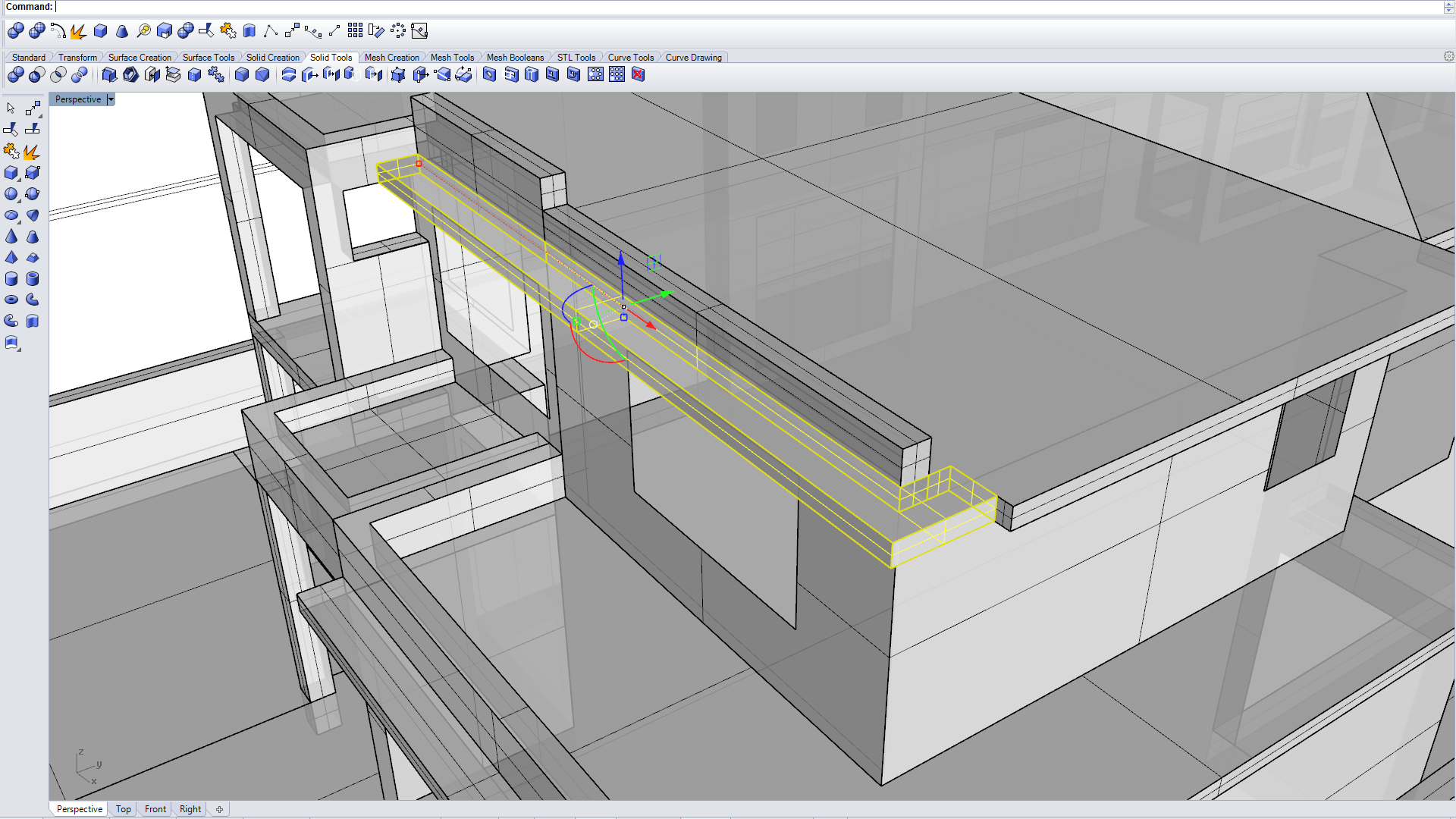The height and width of the screenshot is (819, 1456).
Task: Click the Explode tool in sidebar
Action: click(32, 152)
